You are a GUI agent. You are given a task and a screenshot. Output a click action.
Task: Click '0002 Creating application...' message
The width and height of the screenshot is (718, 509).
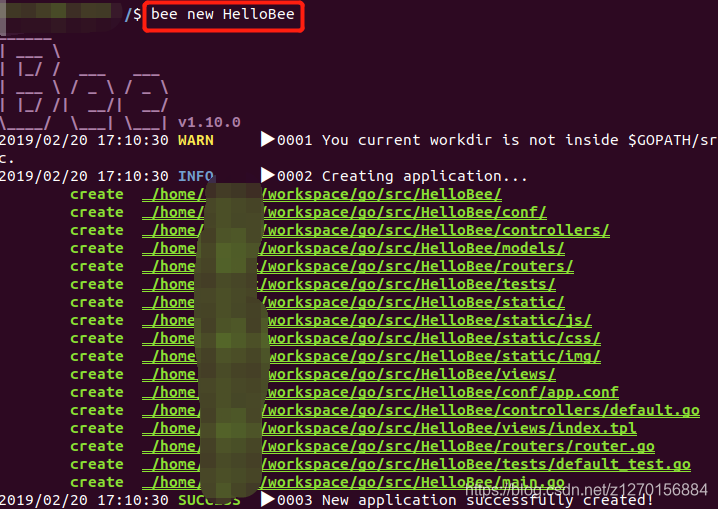click(x=402, y=176)
